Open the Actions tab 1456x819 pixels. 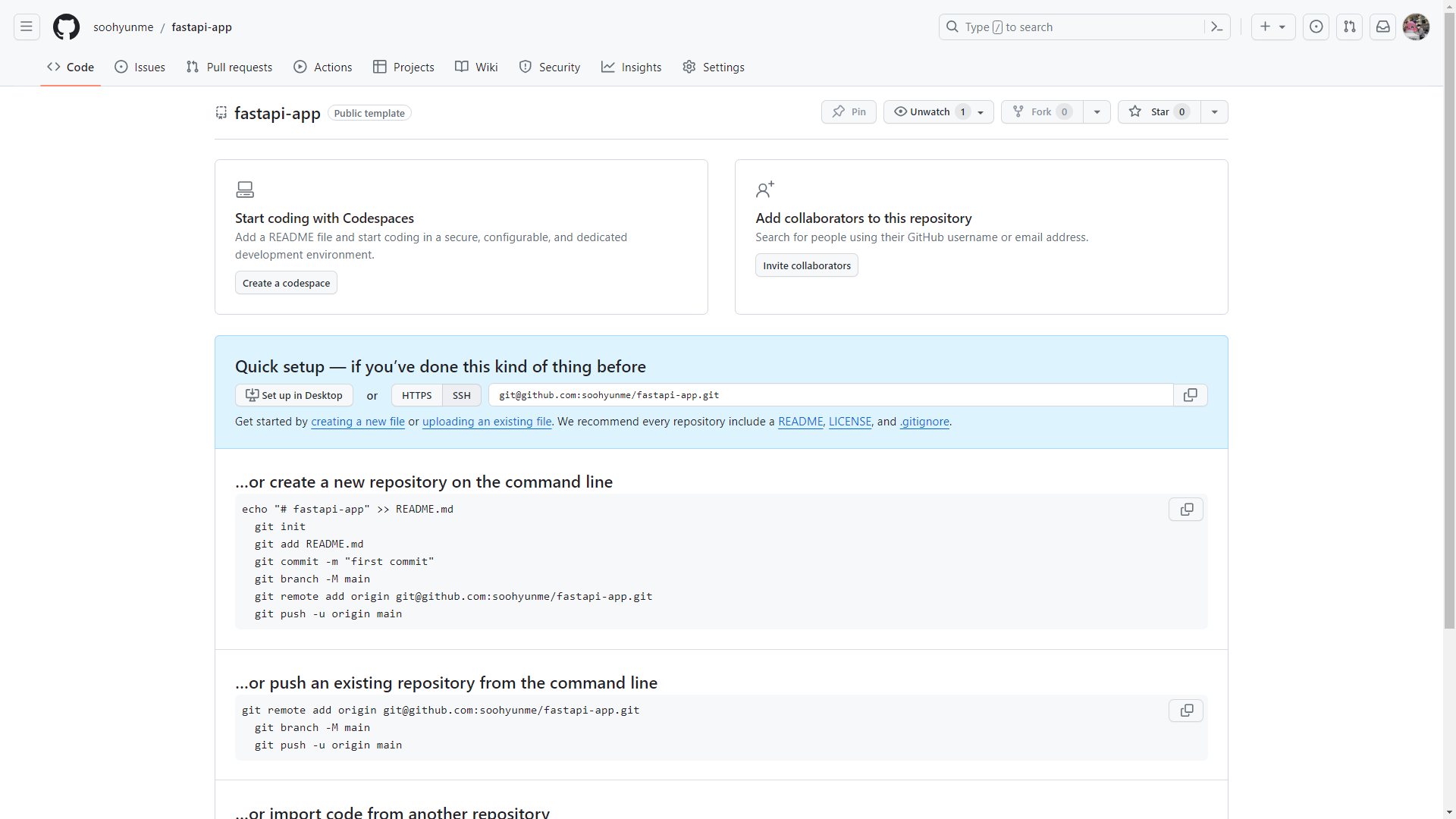[x=323, y=67]
